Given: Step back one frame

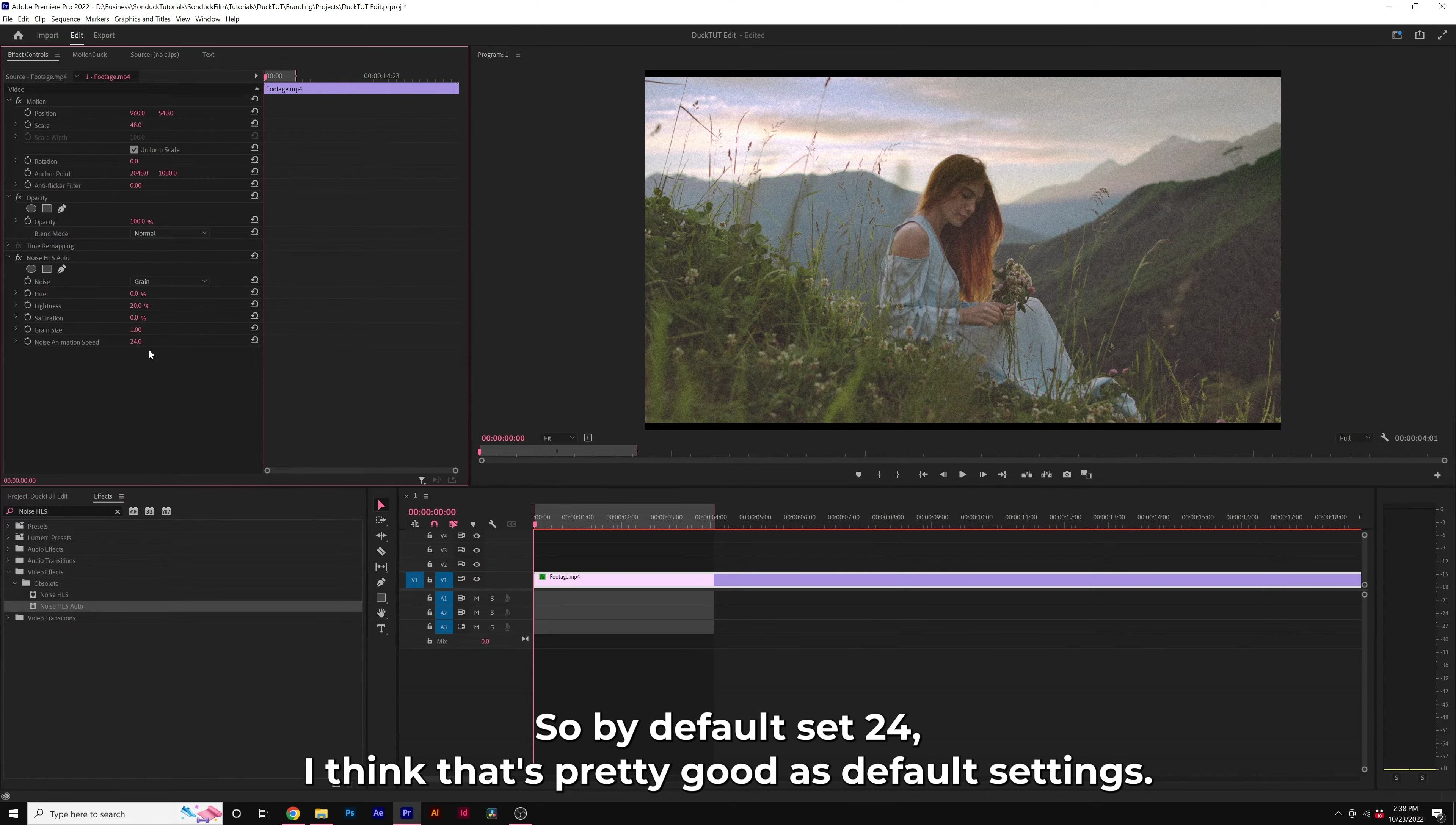Looking at the screenshot, I should pos(943,474).
